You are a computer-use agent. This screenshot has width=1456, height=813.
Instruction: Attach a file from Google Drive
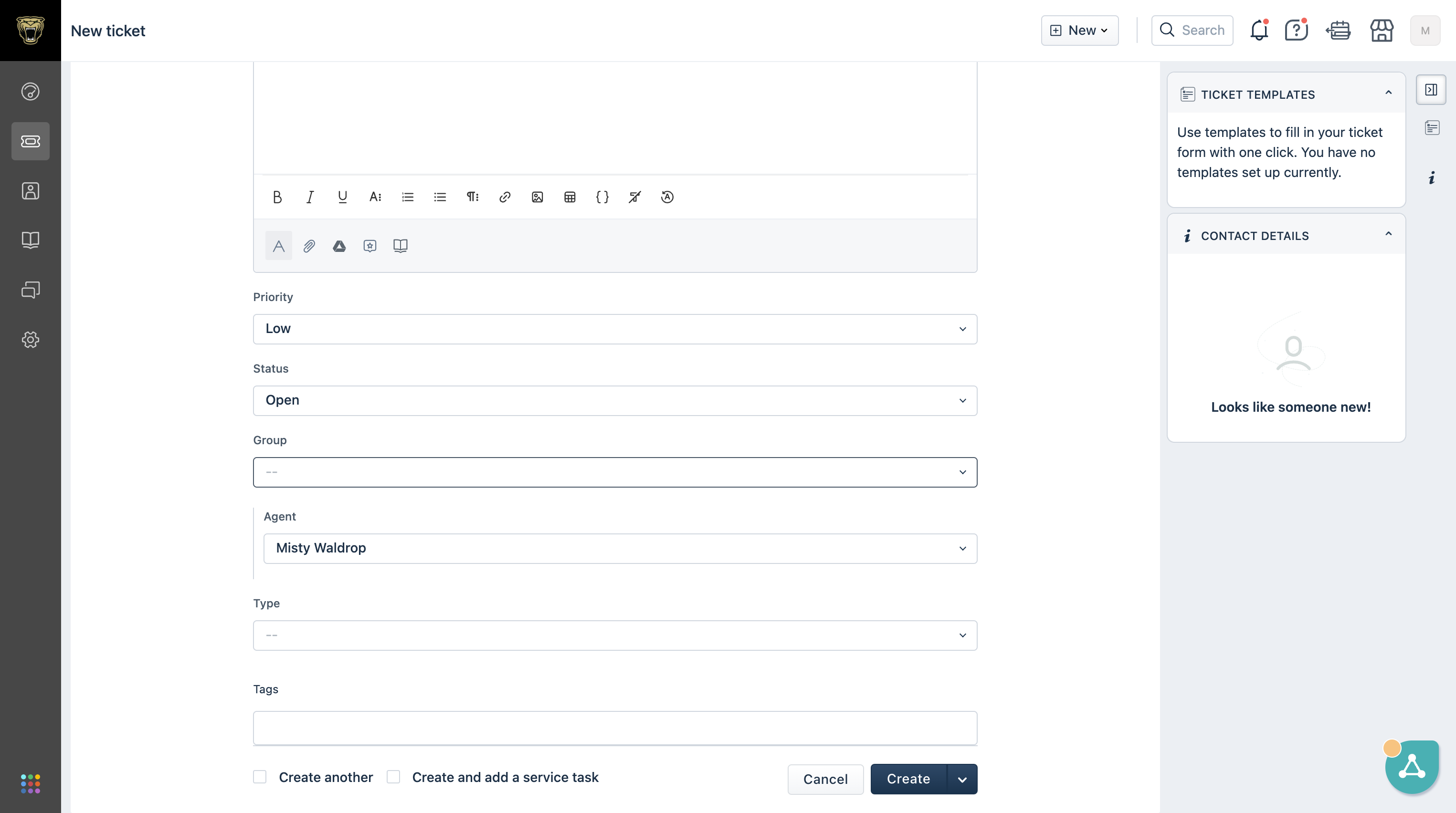[339, 246]
